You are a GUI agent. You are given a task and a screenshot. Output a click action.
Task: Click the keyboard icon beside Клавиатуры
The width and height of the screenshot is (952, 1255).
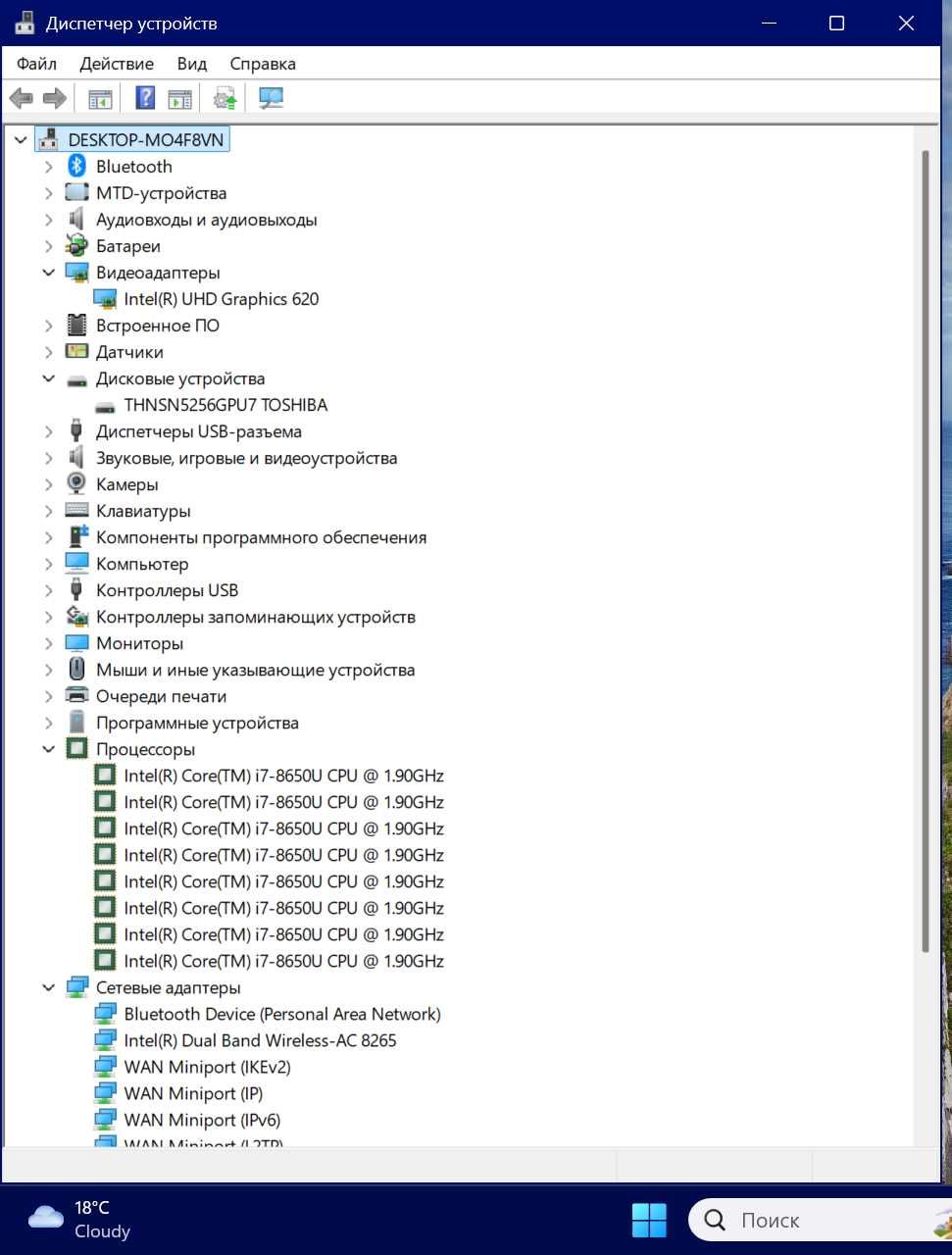click(x=76, y=511)
